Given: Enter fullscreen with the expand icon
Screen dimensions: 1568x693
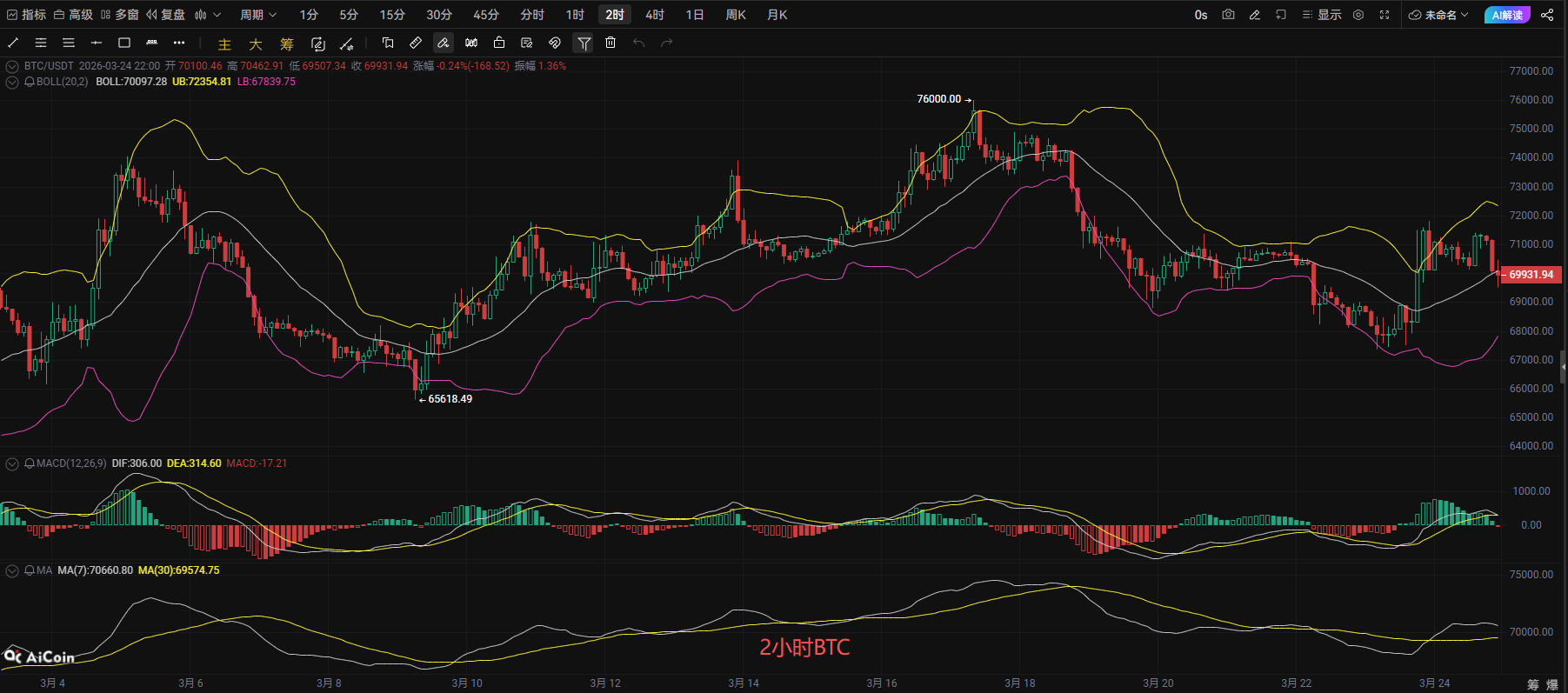Looking at the screenshot, I should pos(1385,15).
